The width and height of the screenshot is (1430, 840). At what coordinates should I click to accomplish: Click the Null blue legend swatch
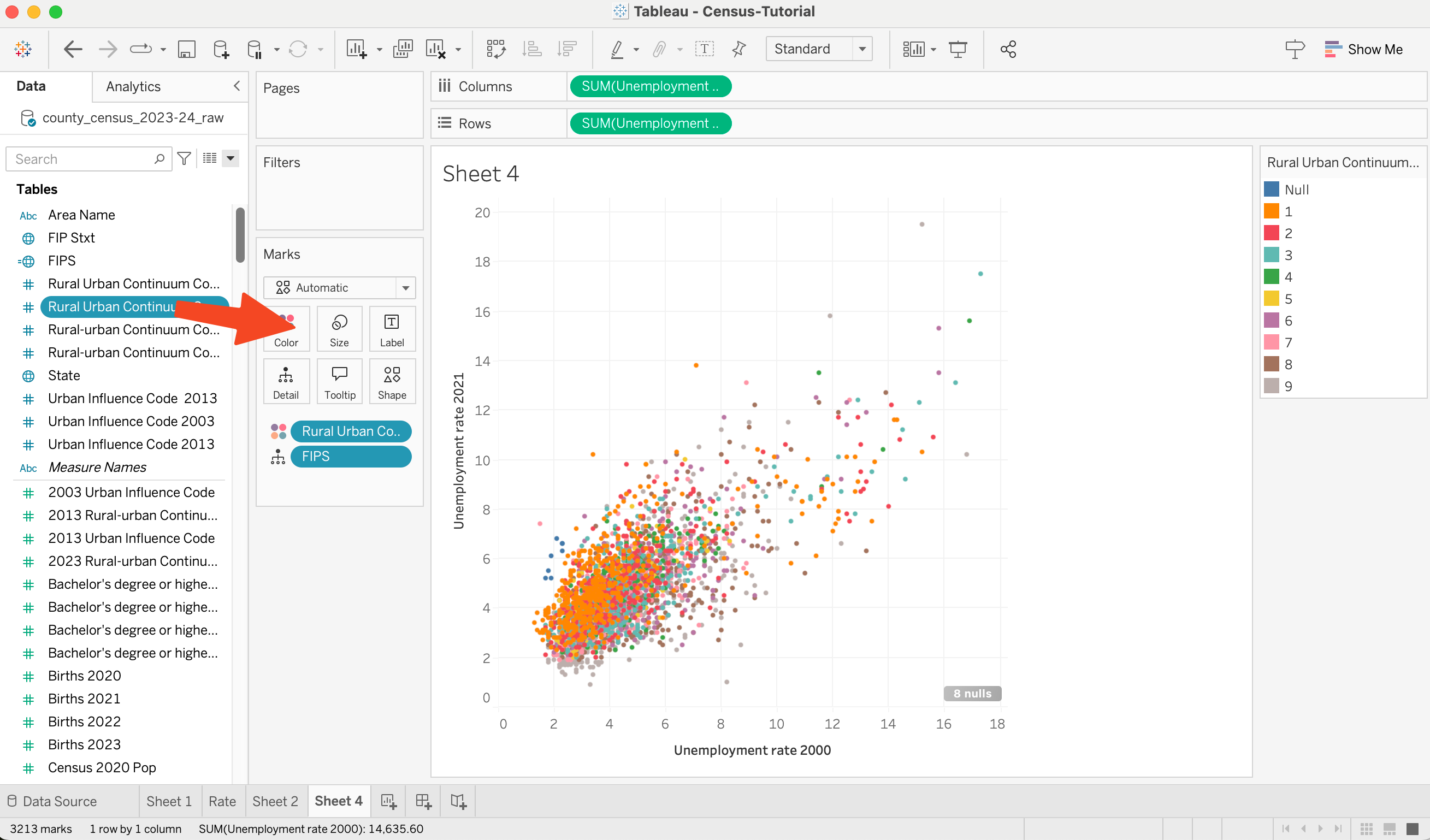(x=1271, y=189)
